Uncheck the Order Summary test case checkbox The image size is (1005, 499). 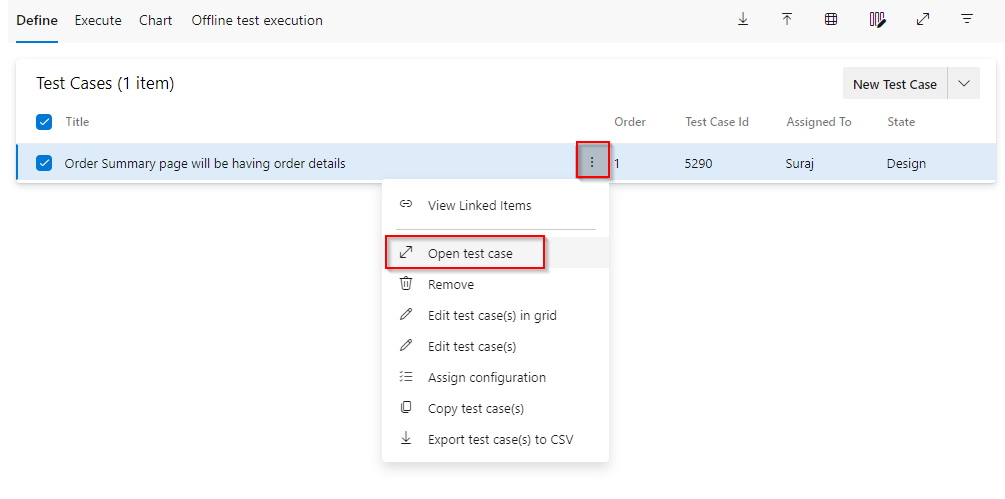44,163
